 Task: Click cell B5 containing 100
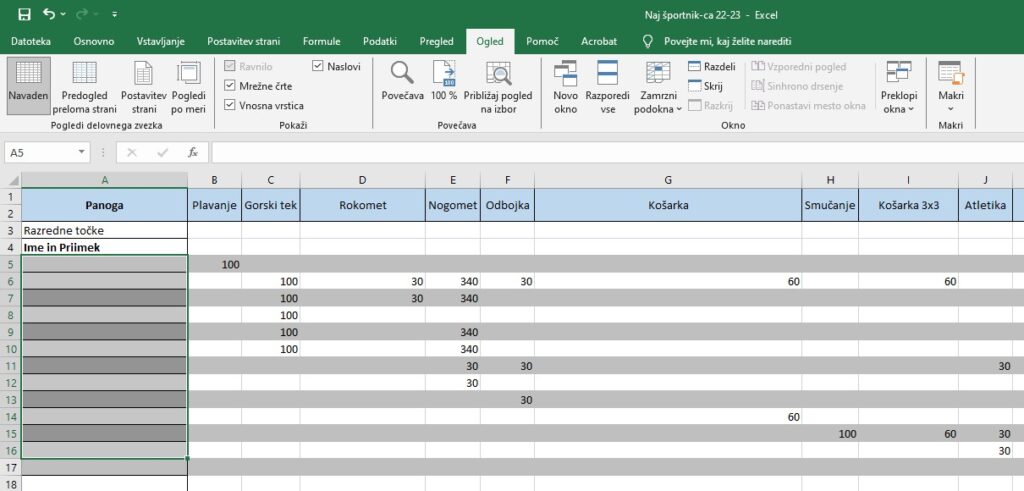[214, 264]
